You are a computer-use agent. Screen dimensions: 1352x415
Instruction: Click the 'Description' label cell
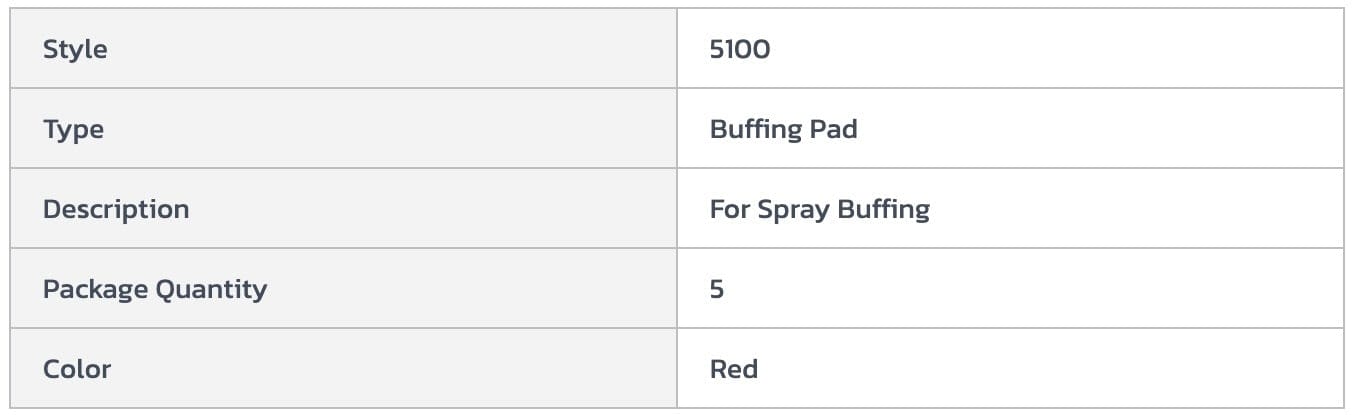(x=116, y=209)
